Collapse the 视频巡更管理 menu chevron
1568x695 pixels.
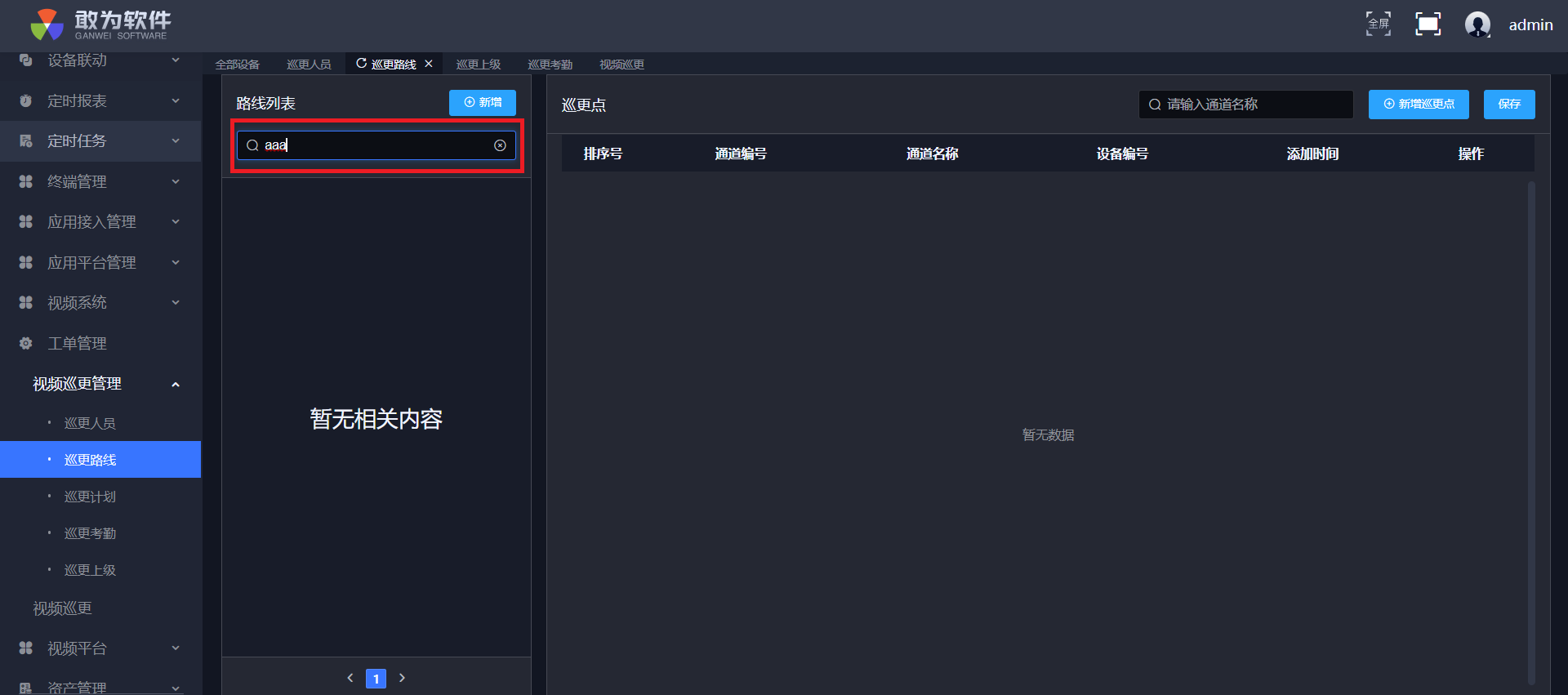point(176,384)
